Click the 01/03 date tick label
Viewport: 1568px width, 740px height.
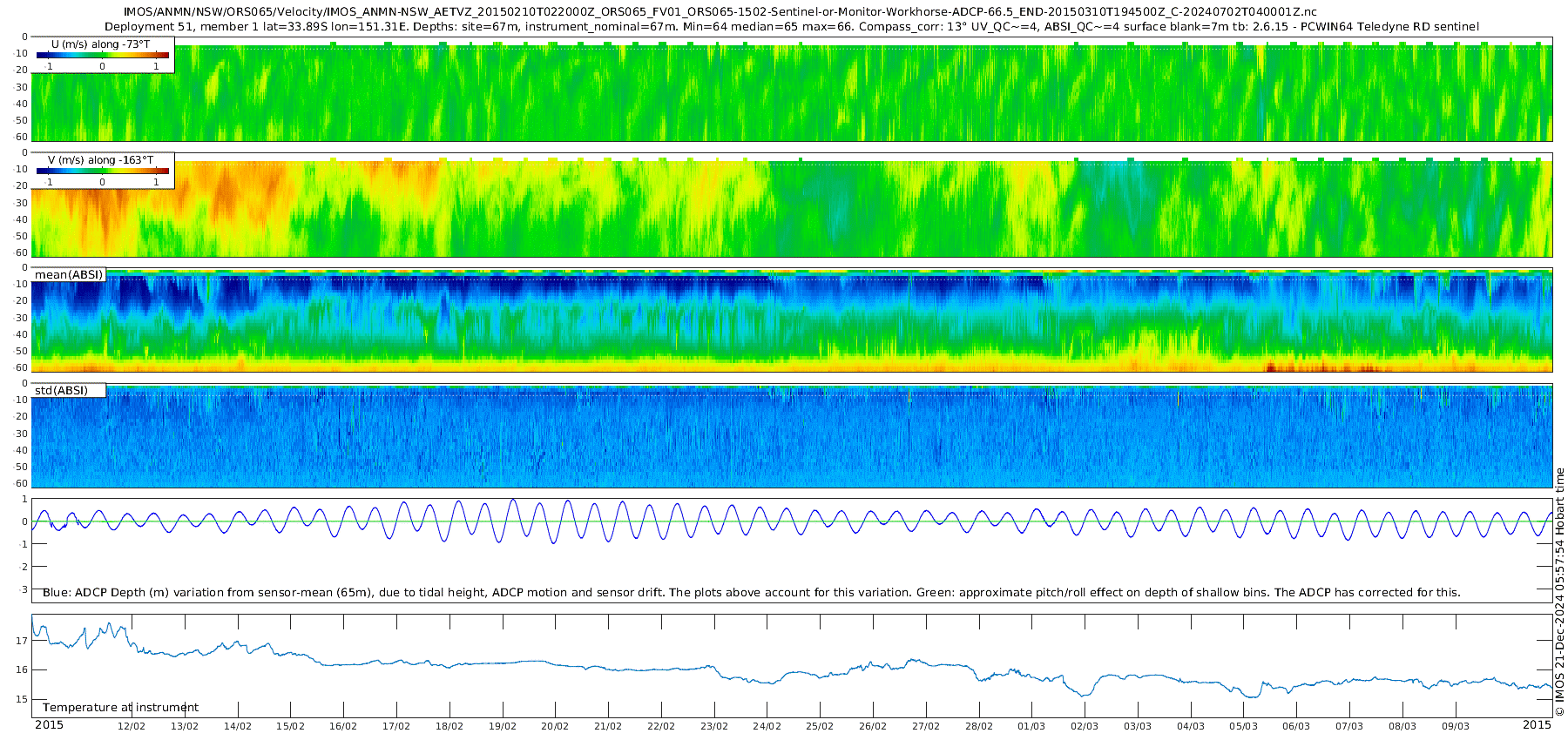tap(1031, 726)
